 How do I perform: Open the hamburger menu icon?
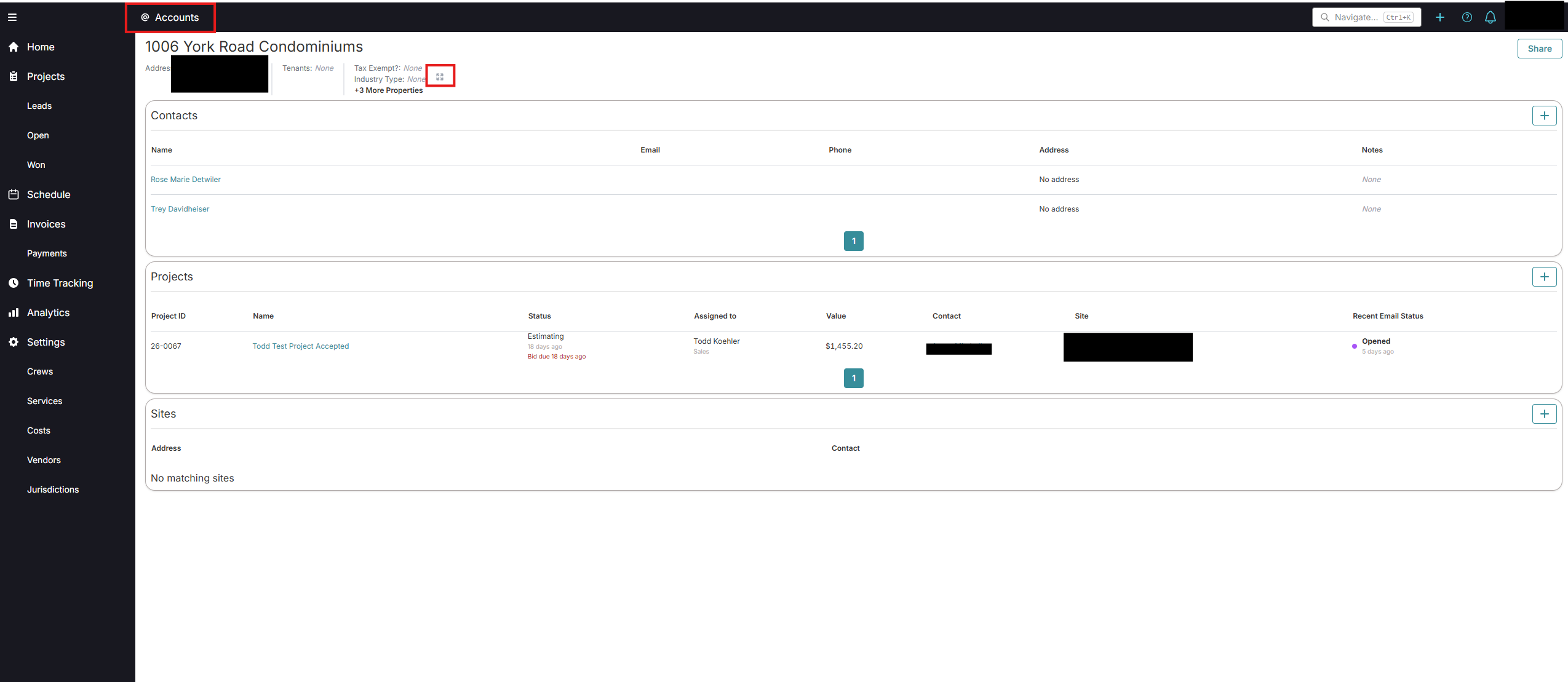[12, 17]
